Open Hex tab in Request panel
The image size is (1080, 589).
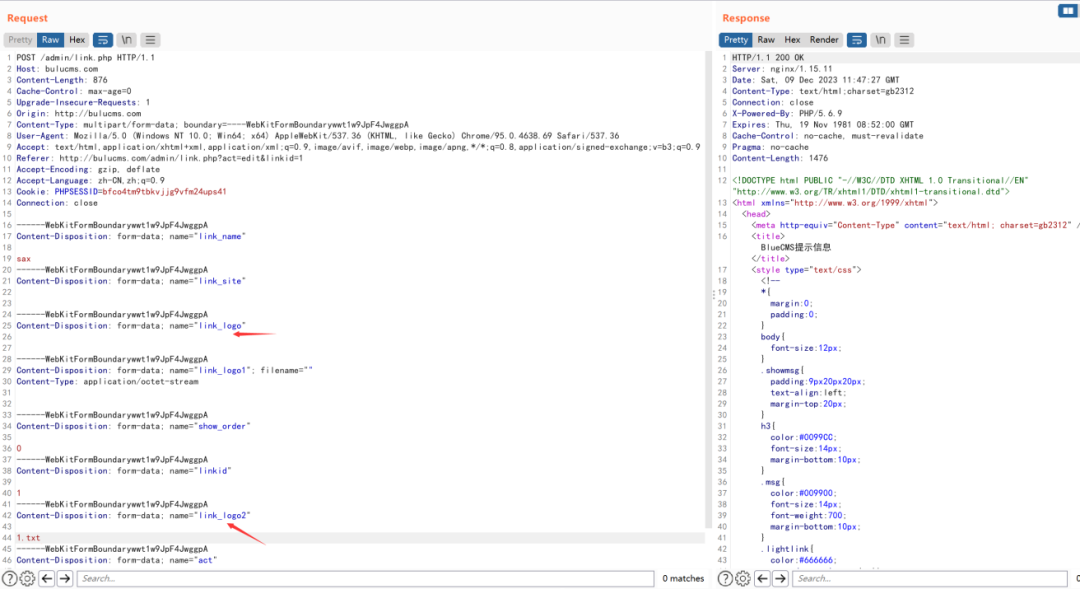pyautogui.click(x=77, y=40)
